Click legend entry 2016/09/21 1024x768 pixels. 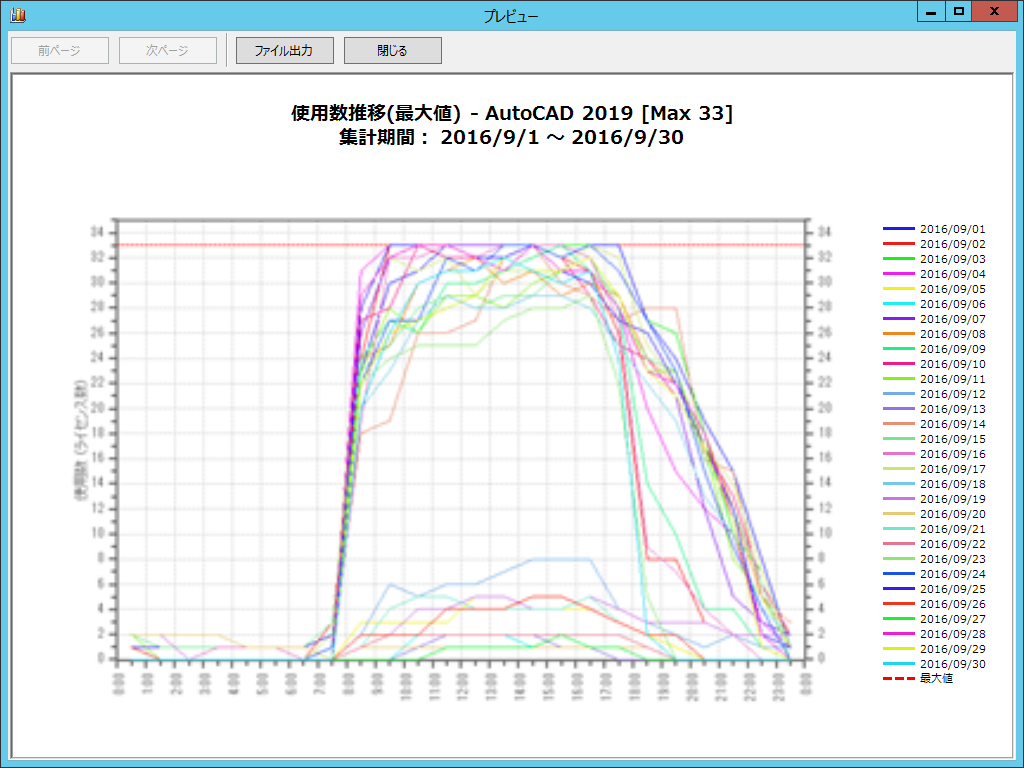click(x=935, y=530)
